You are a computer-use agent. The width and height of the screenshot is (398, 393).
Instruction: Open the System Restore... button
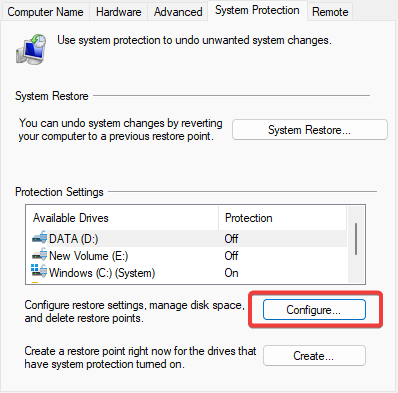click(x=310, y=130)
